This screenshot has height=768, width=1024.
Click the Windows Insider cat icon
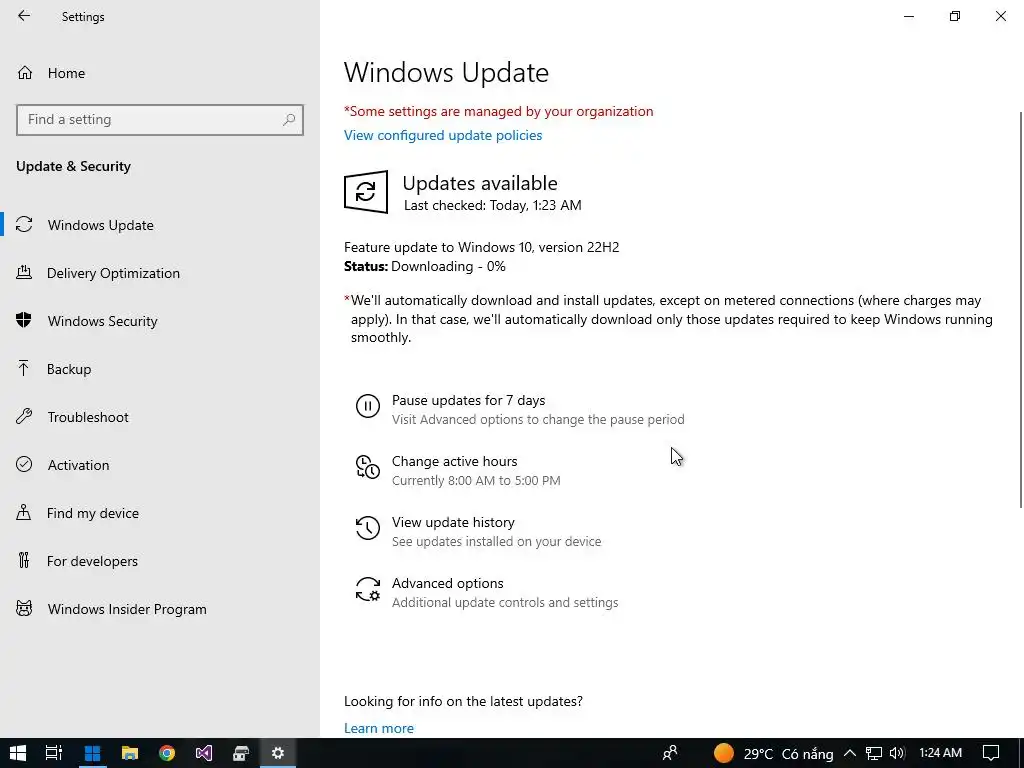click(24, 609)
